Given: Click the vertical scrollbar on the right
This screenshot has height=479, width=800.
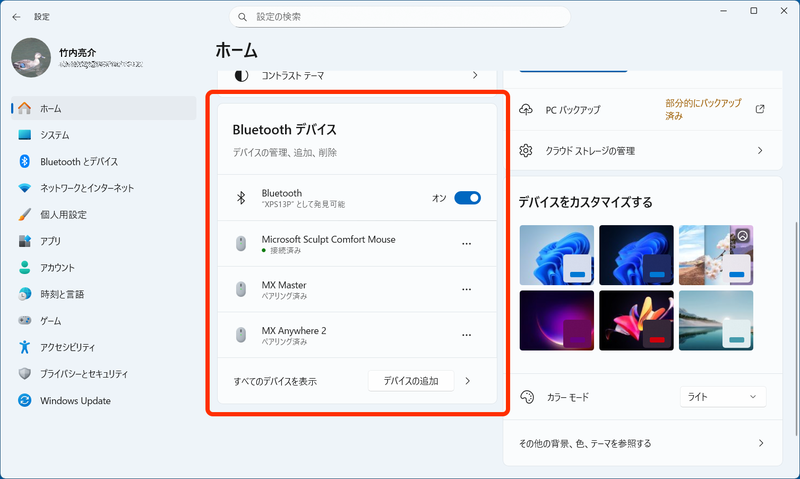Looking at the screenshot, I should coord(796,329).
